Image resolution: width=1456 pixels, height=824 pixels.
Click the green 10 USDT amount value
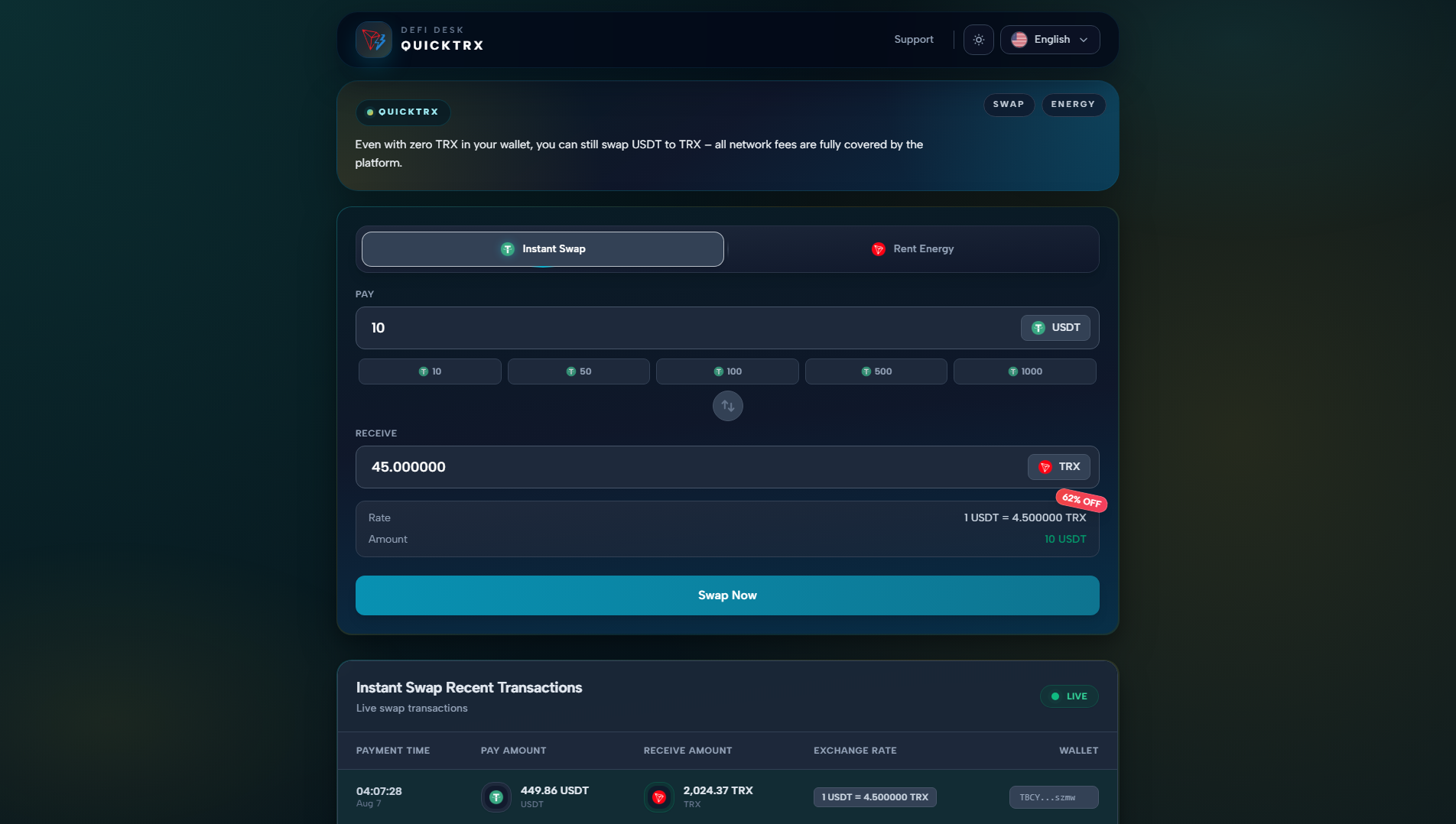[1065, 539]
